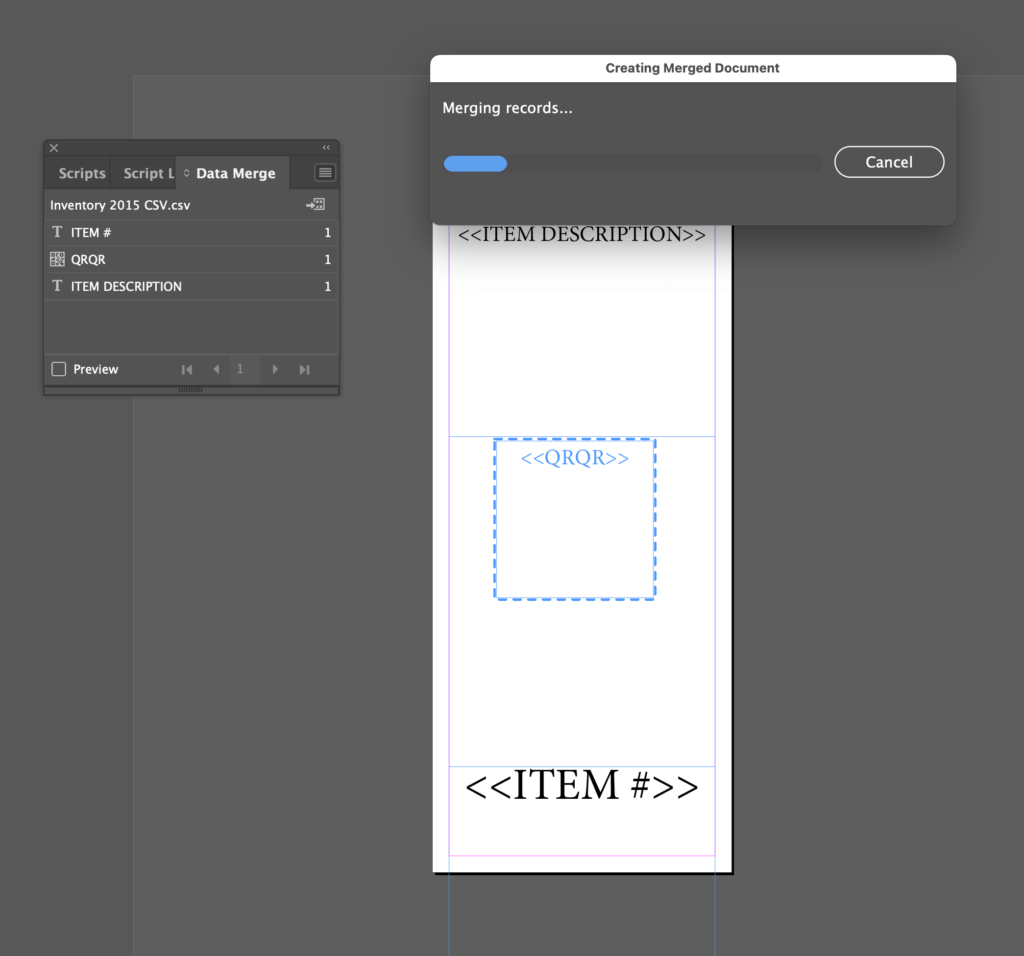Image resolution: width=1024 pixels, height=956 pixels.
Task: Click the QR code icon beside QRQR field
Action: 57,259
